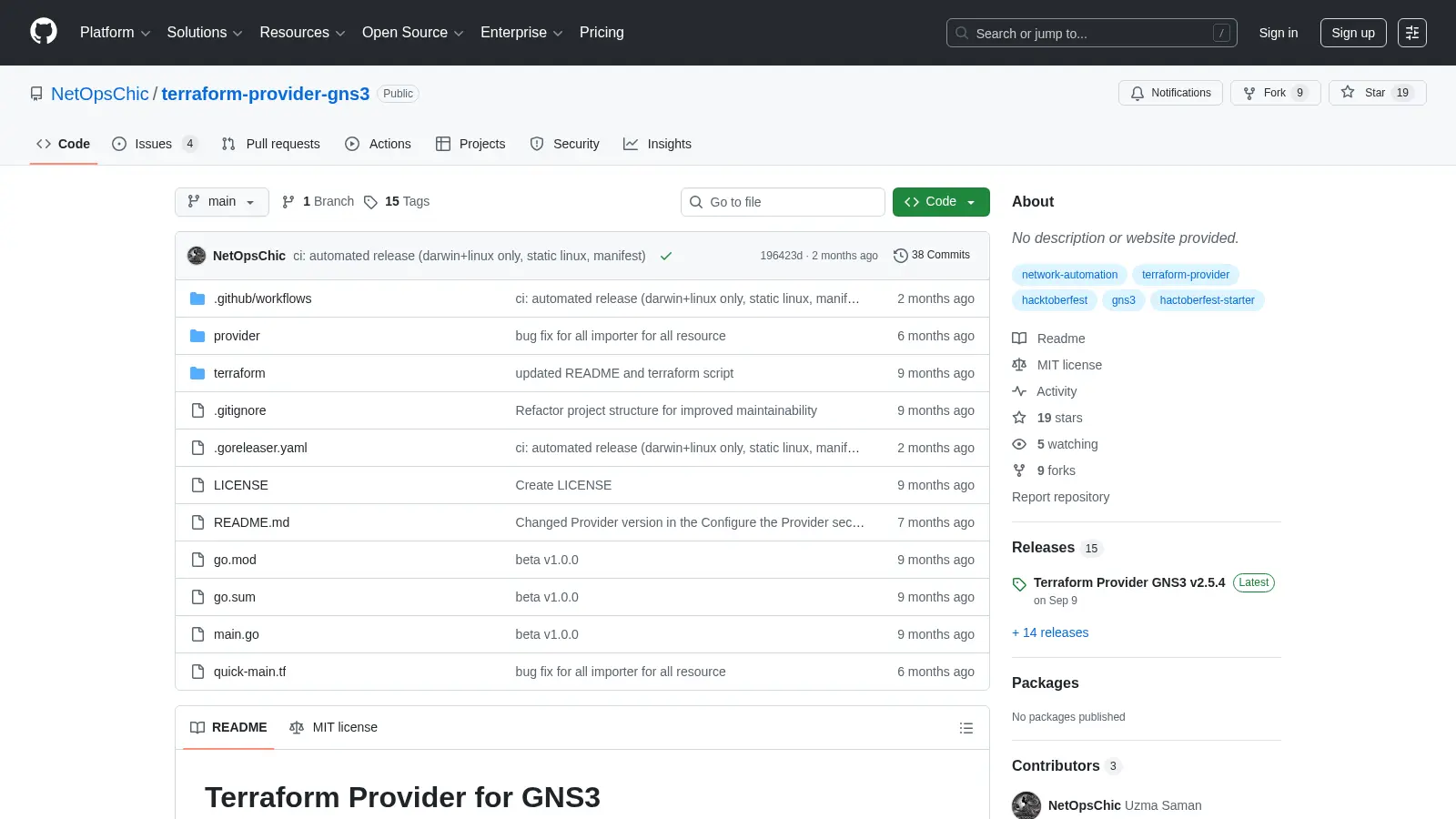
Task: Select the Code tab
Action: 64,144
